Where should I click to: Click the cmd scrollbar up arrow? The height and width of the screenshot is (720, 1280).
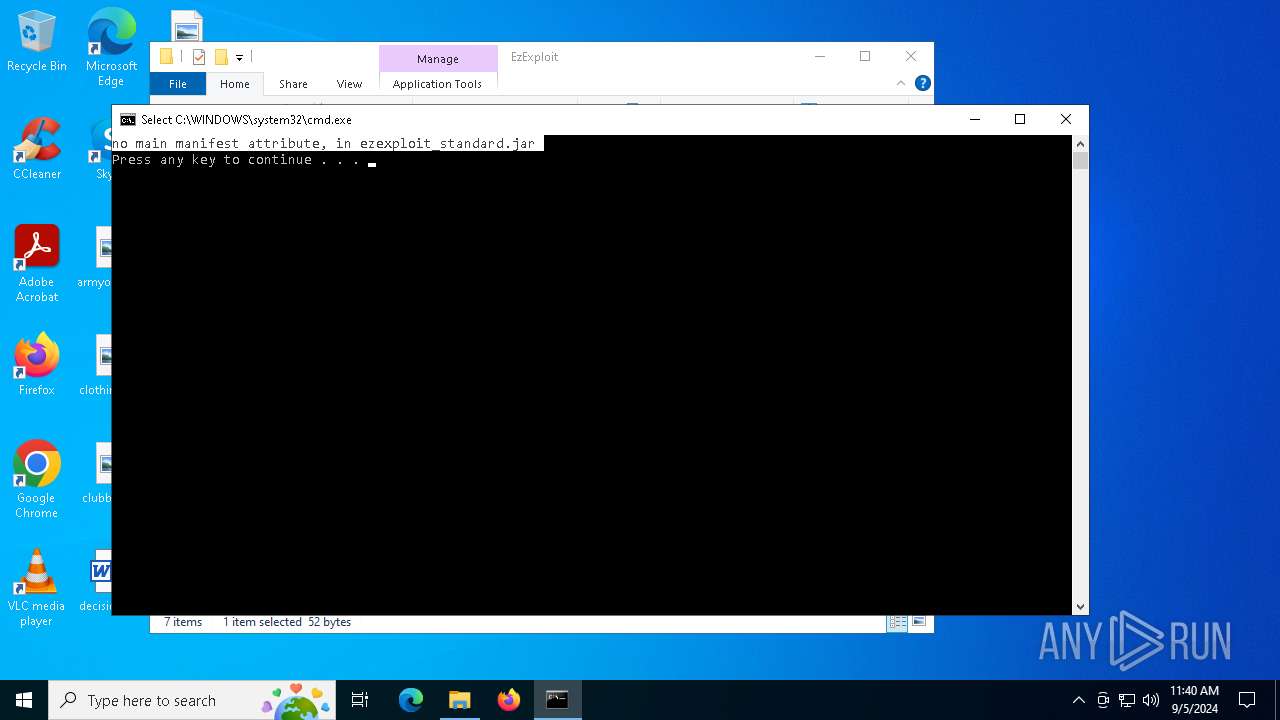click(x=1080, y=144)
